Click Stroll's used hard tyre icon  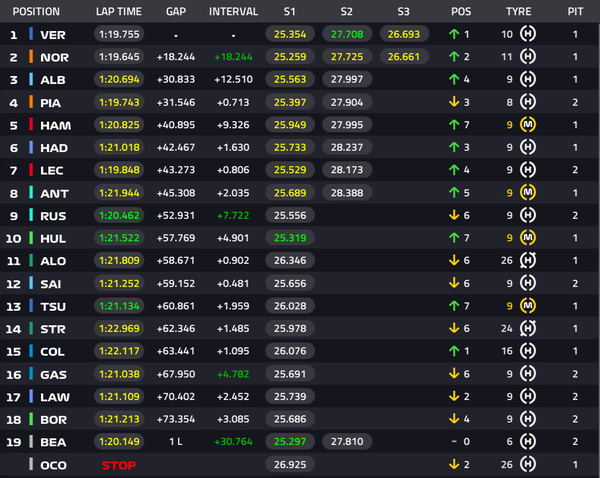528,328
